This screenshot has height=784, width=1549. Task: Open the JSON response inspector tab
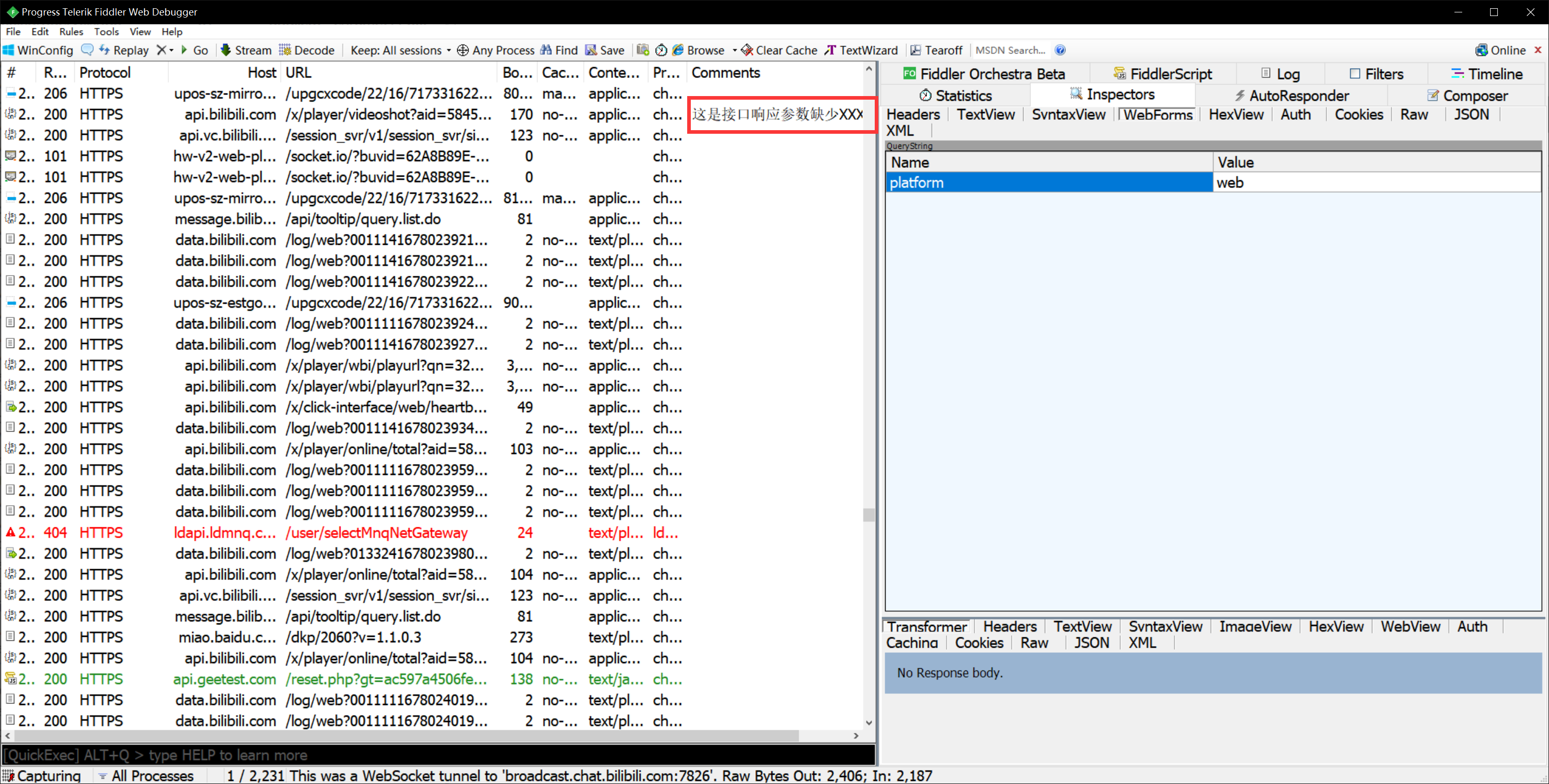pos(1091,642)
